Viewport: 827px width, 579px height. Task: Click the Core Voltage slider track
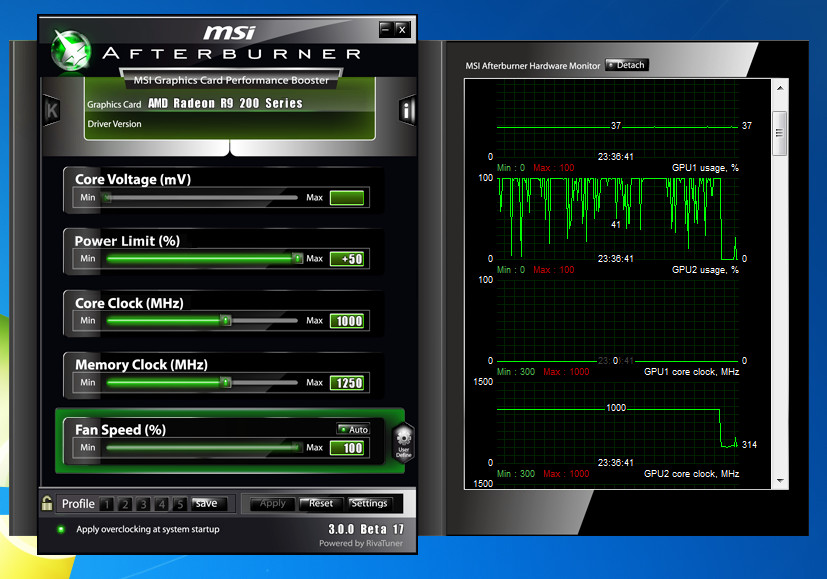pos(202,198)
